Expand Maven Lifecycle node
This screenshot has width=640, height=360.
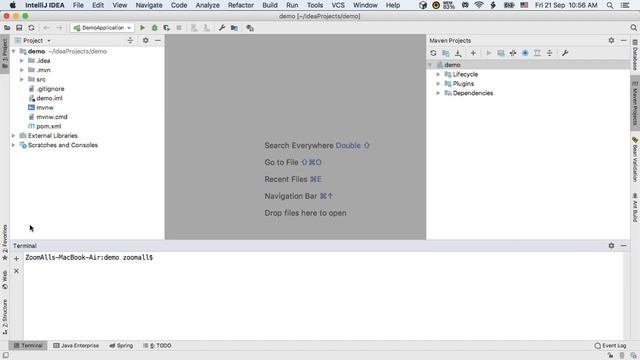(x=438, y=74)
